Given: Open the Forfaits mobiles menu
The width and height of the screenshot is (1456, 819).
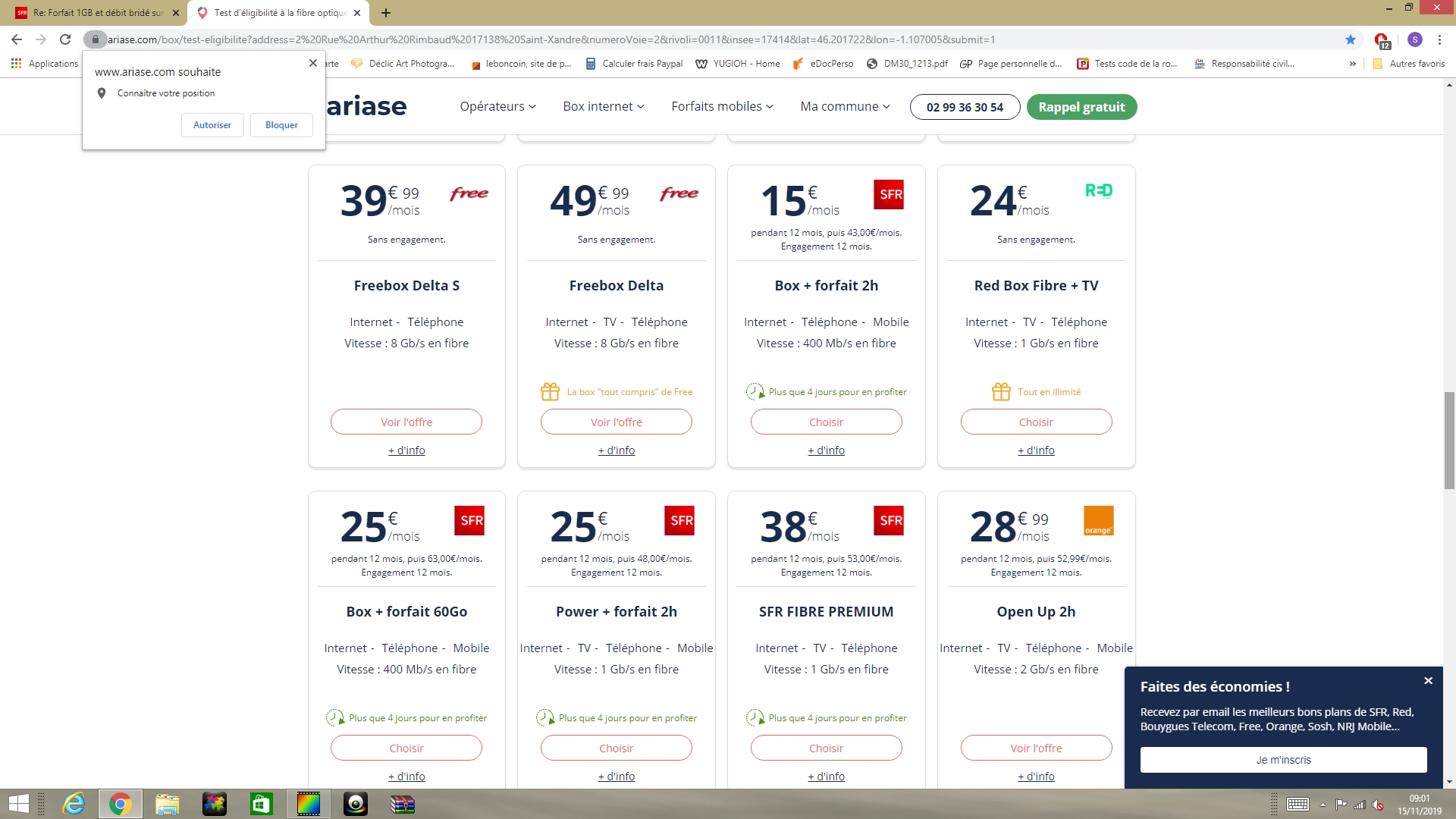Looking at the screenshot, I should (722, 107).
